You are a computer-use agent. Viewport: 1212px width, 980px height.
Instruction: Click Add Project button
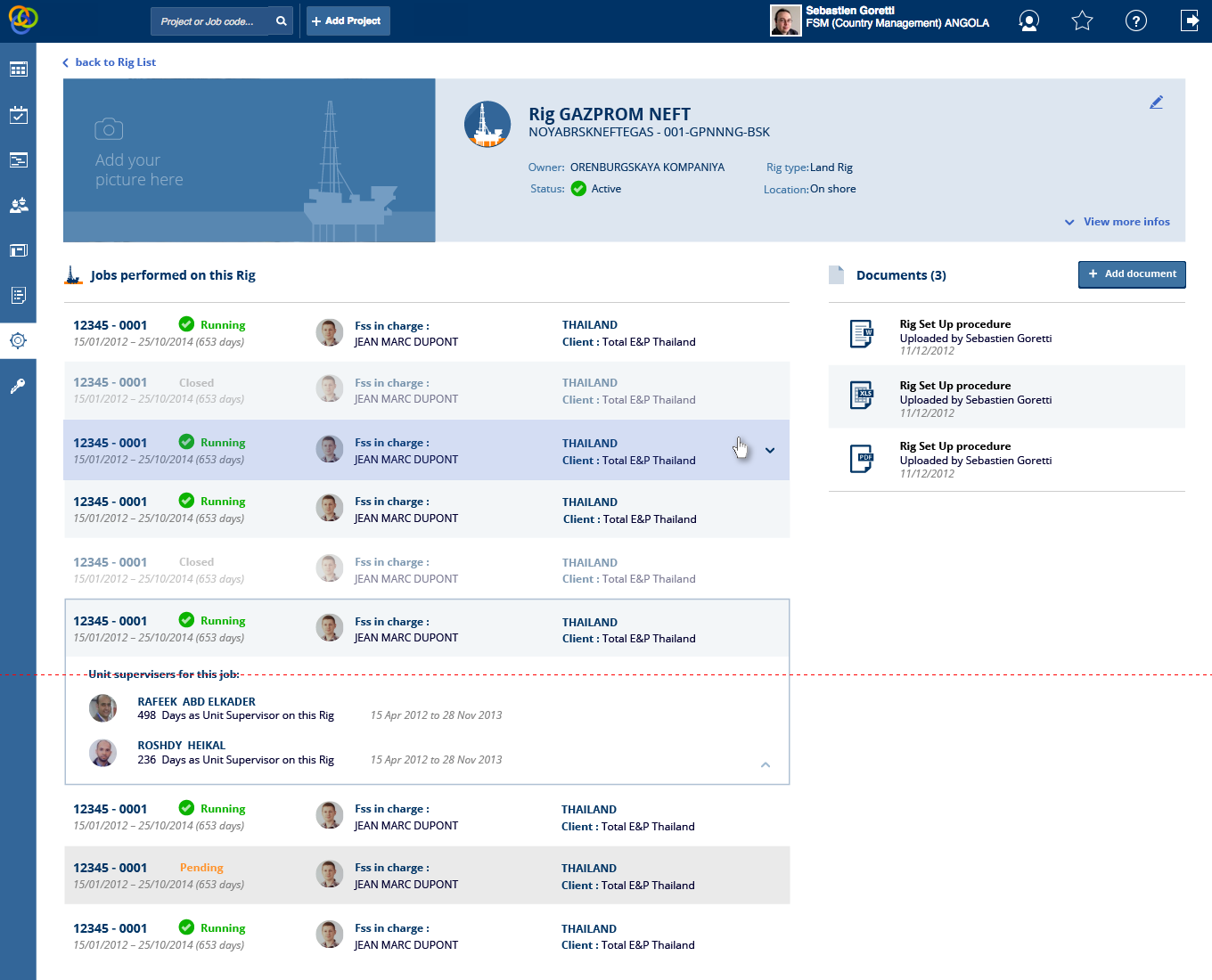[x=348, y=20]
